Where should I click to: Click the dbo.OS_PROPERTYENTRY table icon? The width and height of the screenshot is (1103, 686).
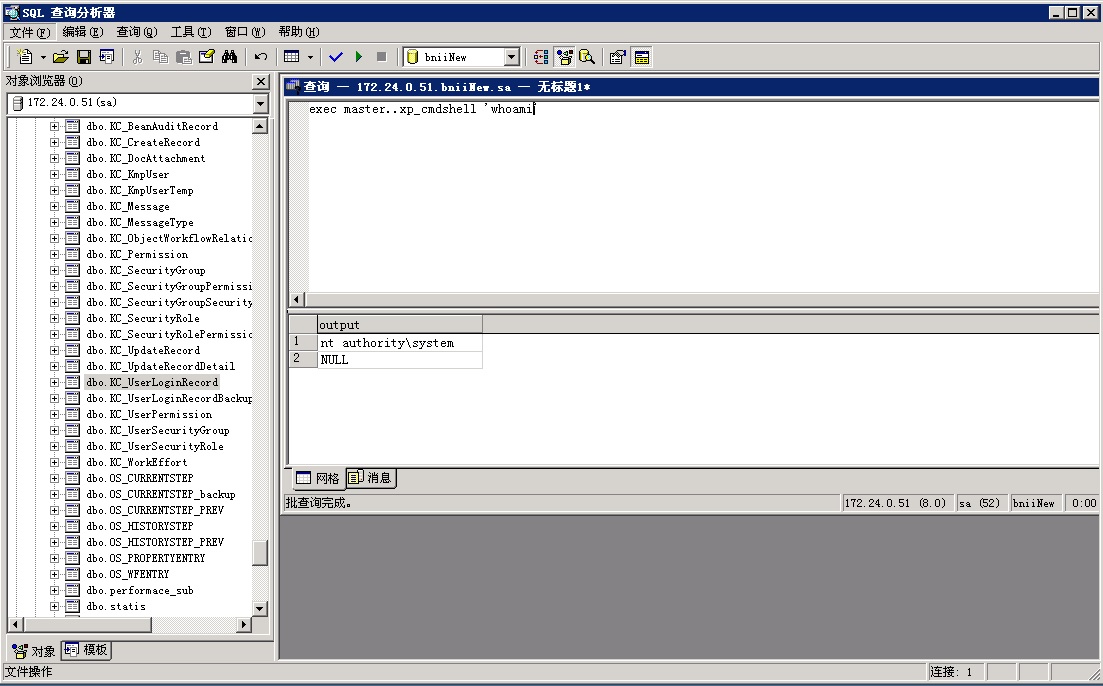72,559
